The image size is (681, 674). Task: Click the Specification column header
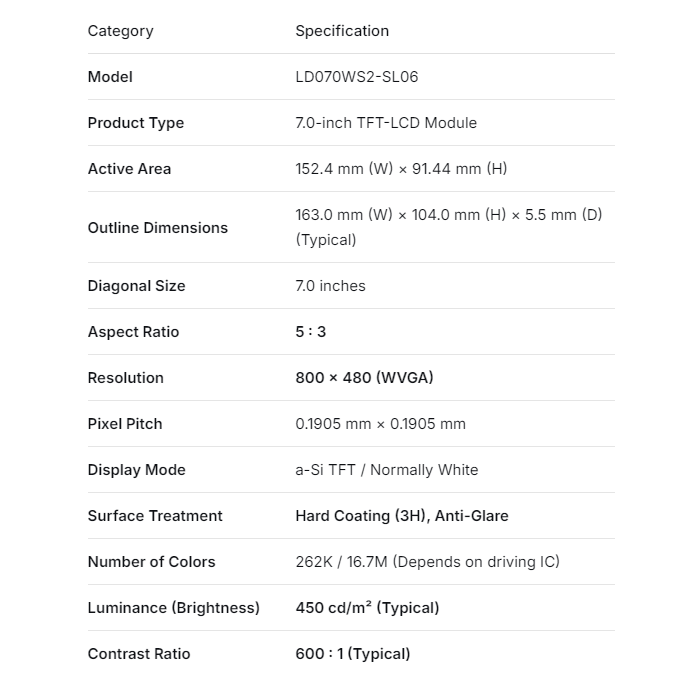click(342, 31)
